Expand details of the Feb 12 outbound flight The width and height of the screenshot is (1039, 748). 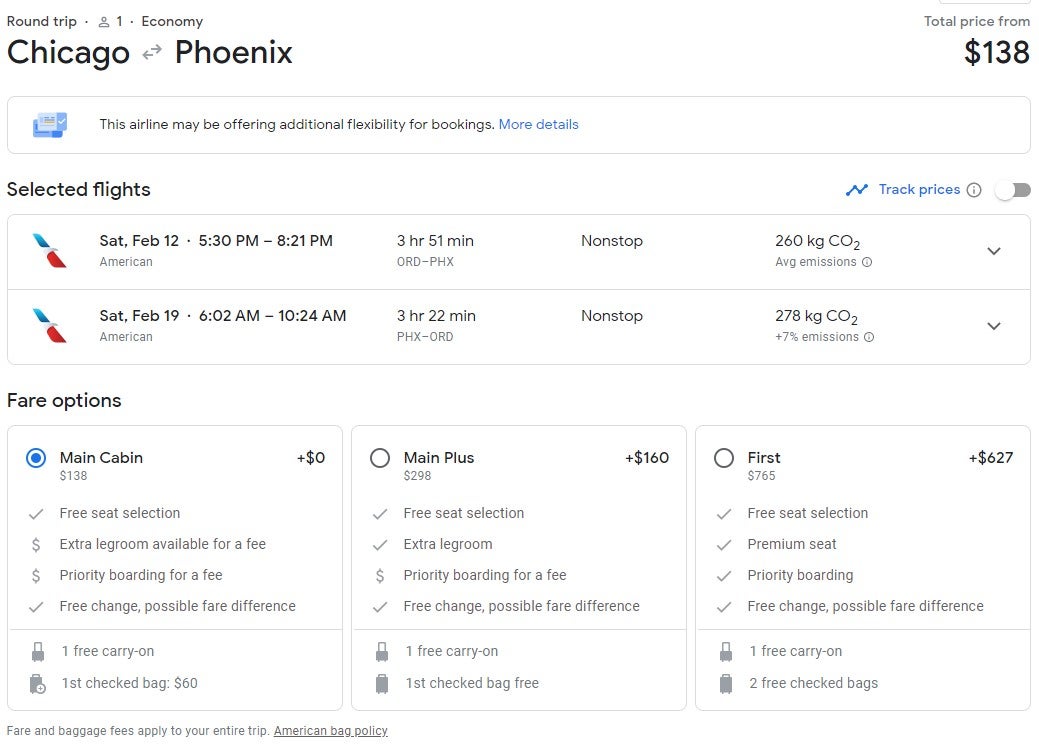coord(994,252)
